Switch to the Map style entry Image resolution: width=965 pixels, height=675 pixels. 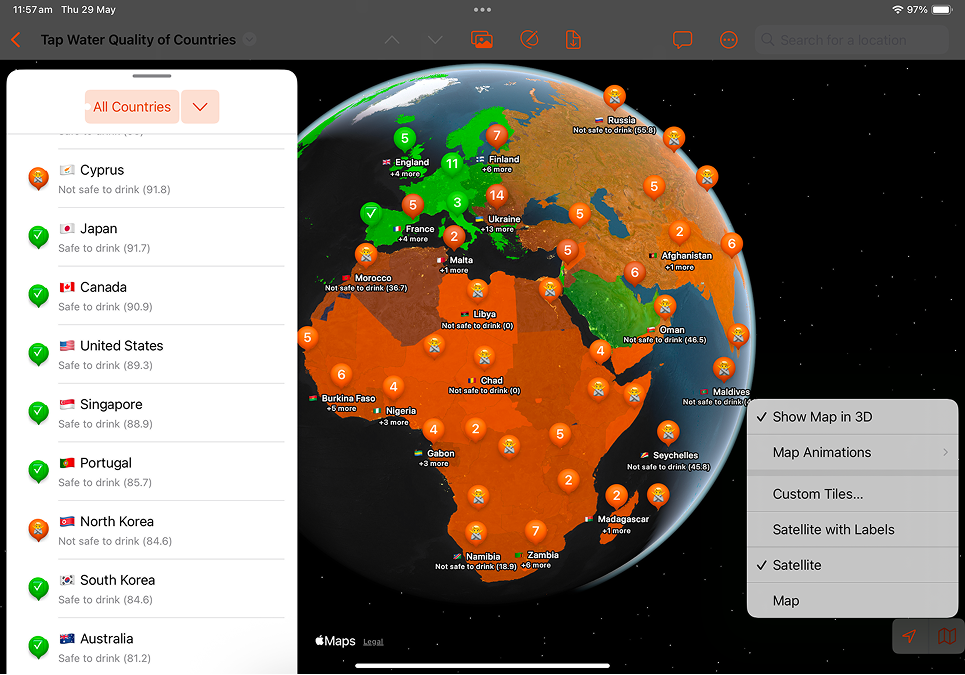[852, 601]
